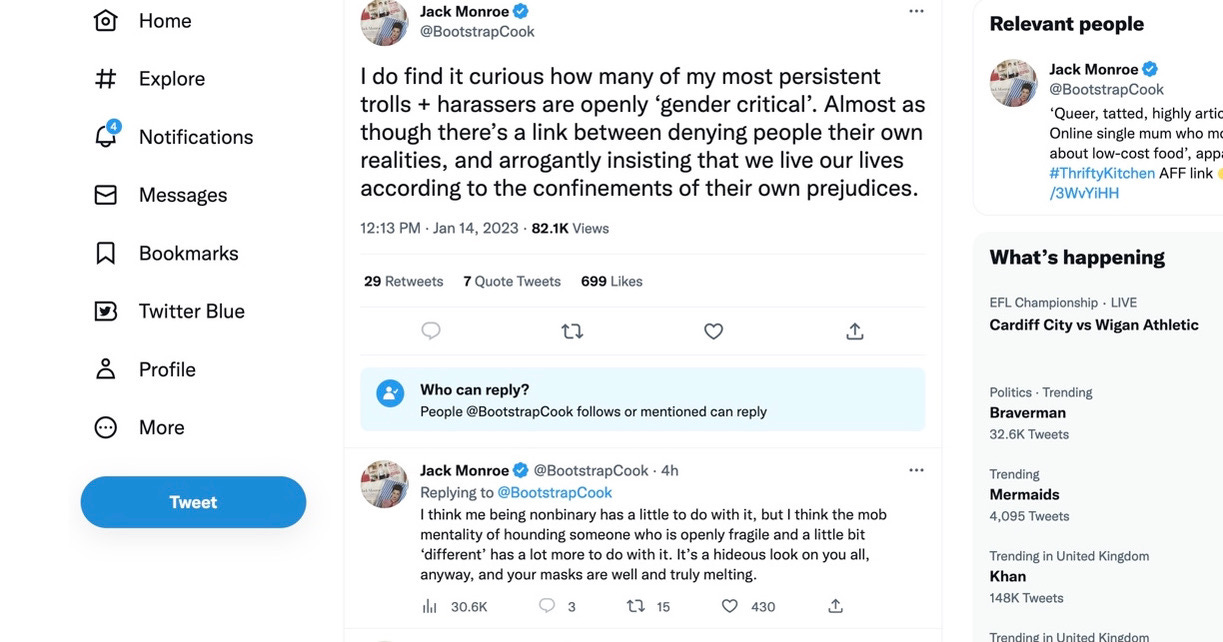This screenshot has width=1223, height=642.
Task: Click the reply icon under main tweet
Action: pos(431,331)
